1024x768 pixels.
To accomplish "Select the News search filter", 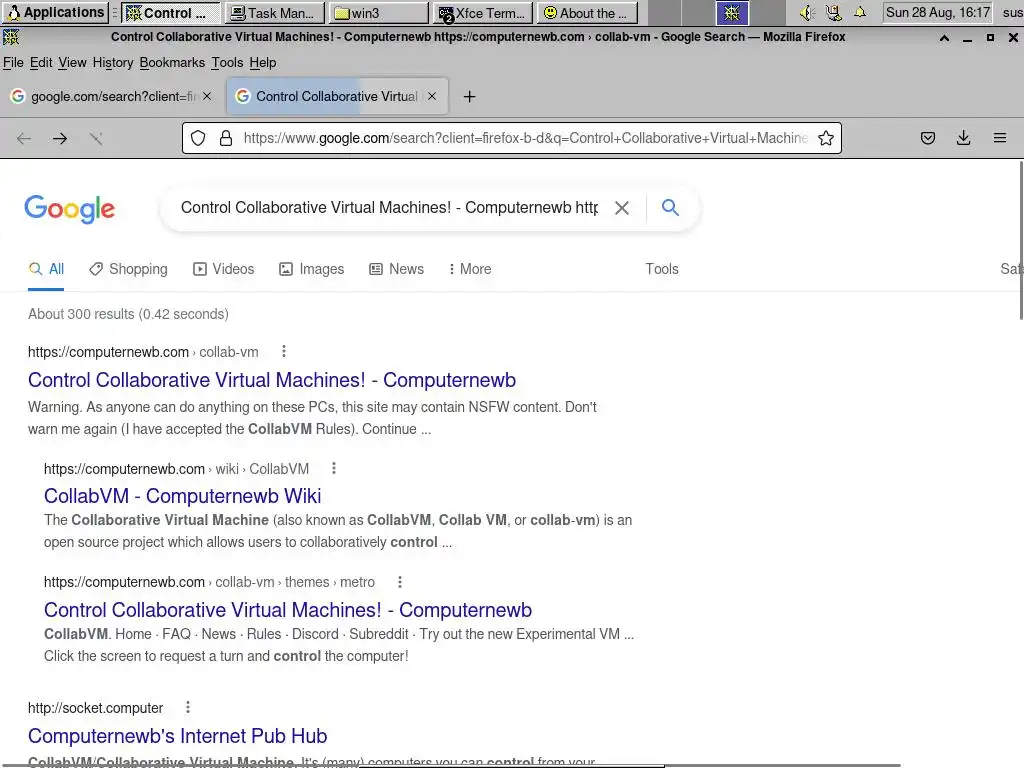I will pos(396,269).
